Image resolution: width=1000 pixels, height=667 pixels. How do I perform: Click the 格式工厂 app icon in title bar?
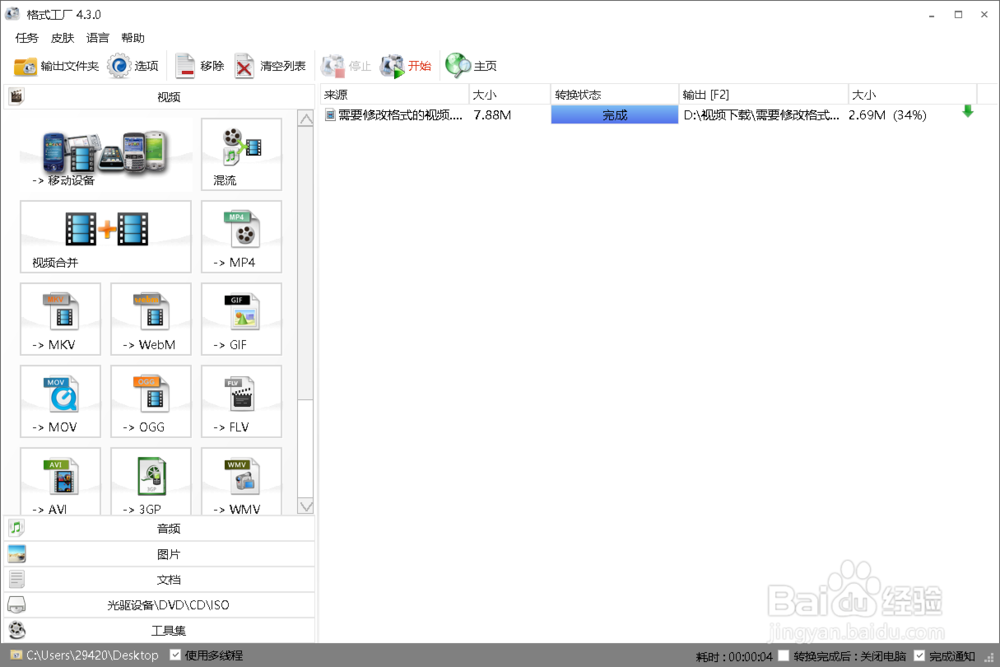pos(12,13)
